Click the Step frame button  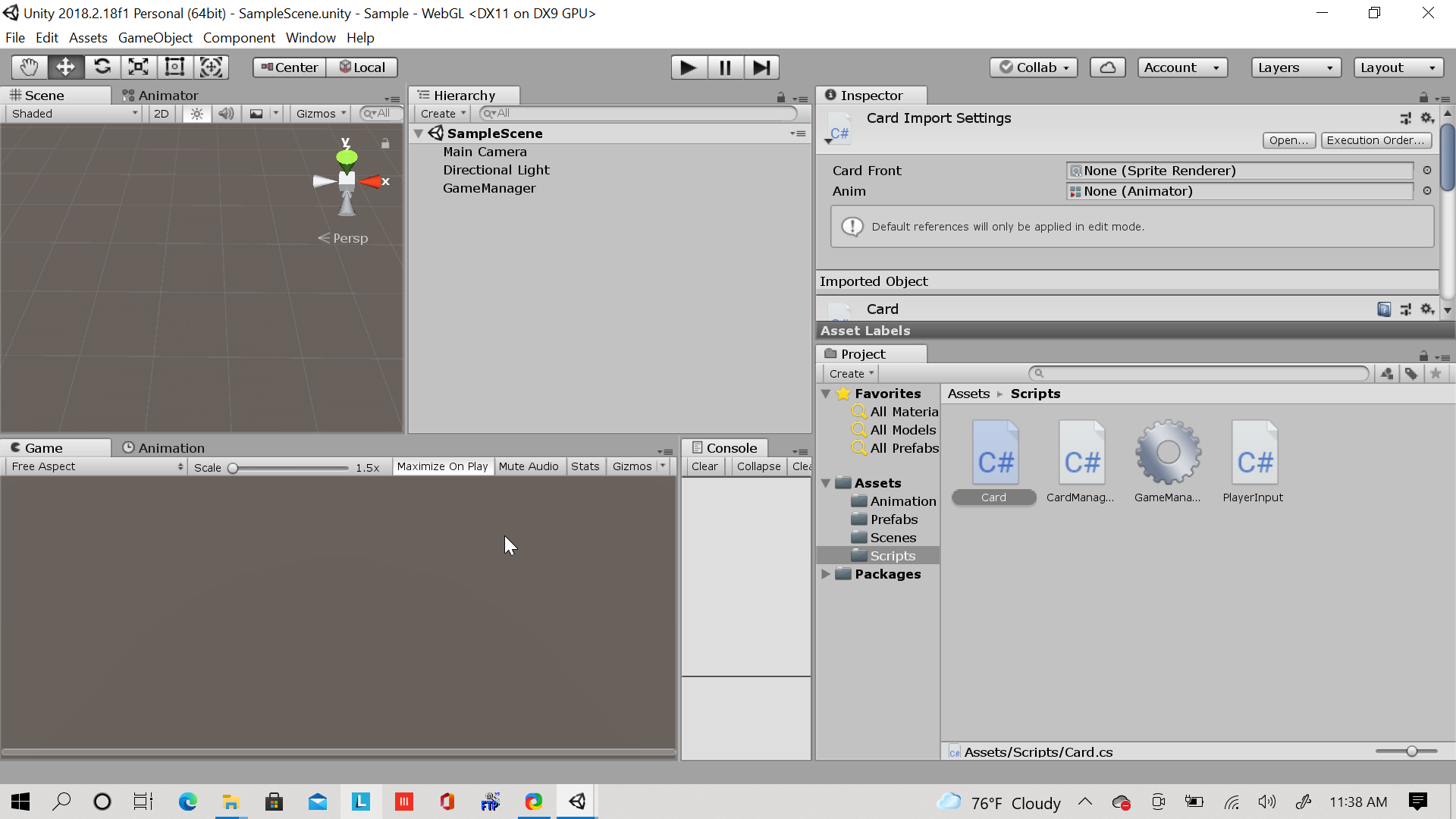pyautogui.click(x=761, y=67)
